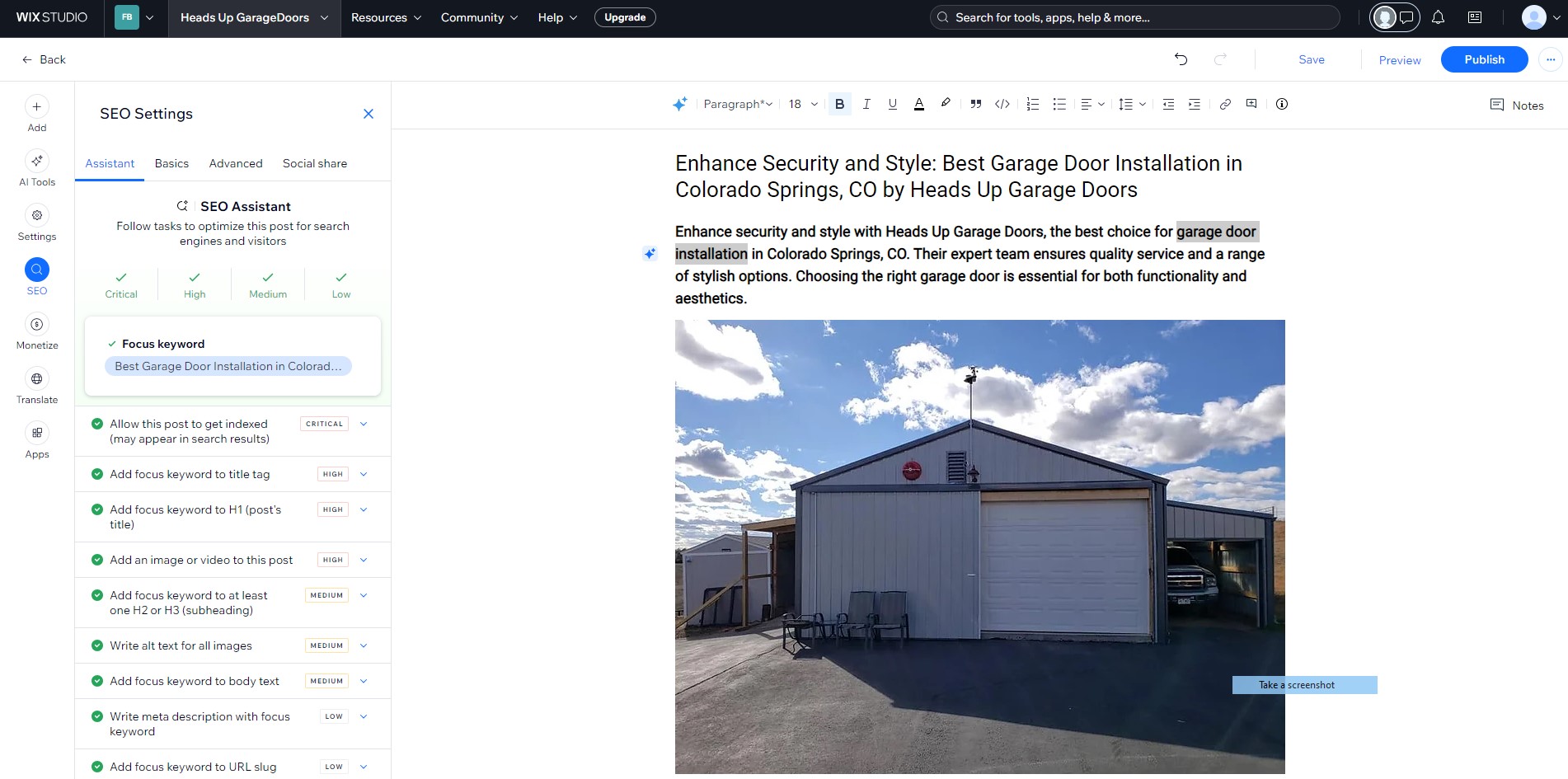
Task: Open Community menu
Action: [x=479, y=17]
